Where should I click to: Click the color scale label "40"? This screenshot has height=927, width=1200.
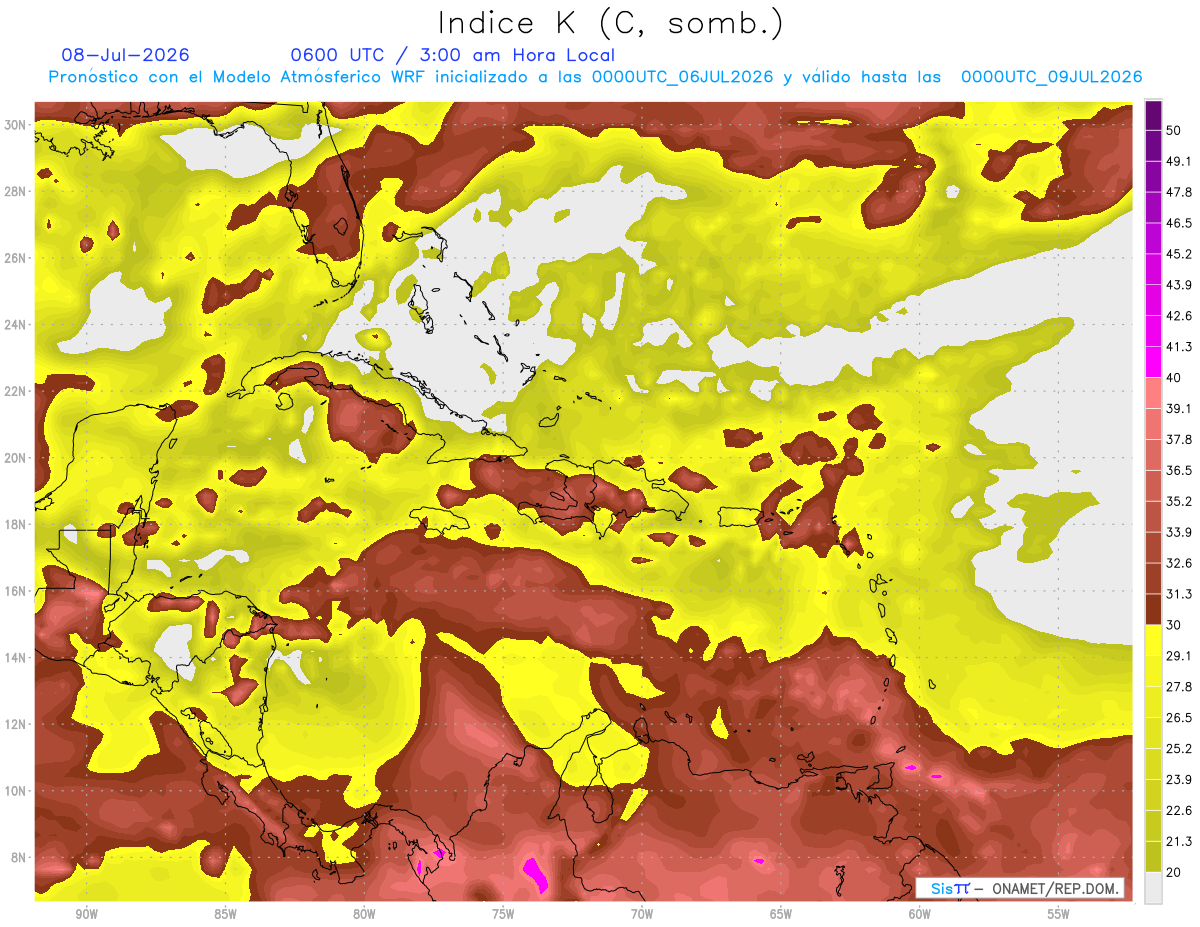point(1175,378)
